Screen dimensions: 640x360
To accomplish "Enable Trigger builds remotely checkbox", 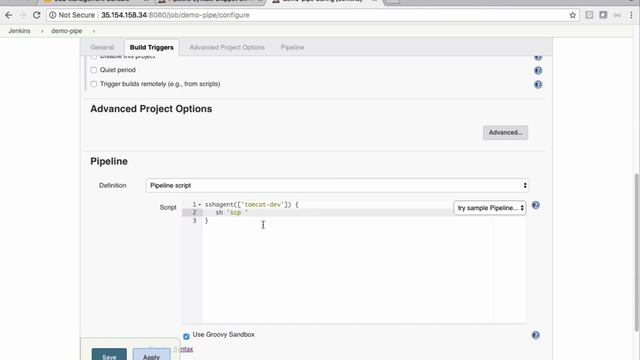I will tap(94, 84).
